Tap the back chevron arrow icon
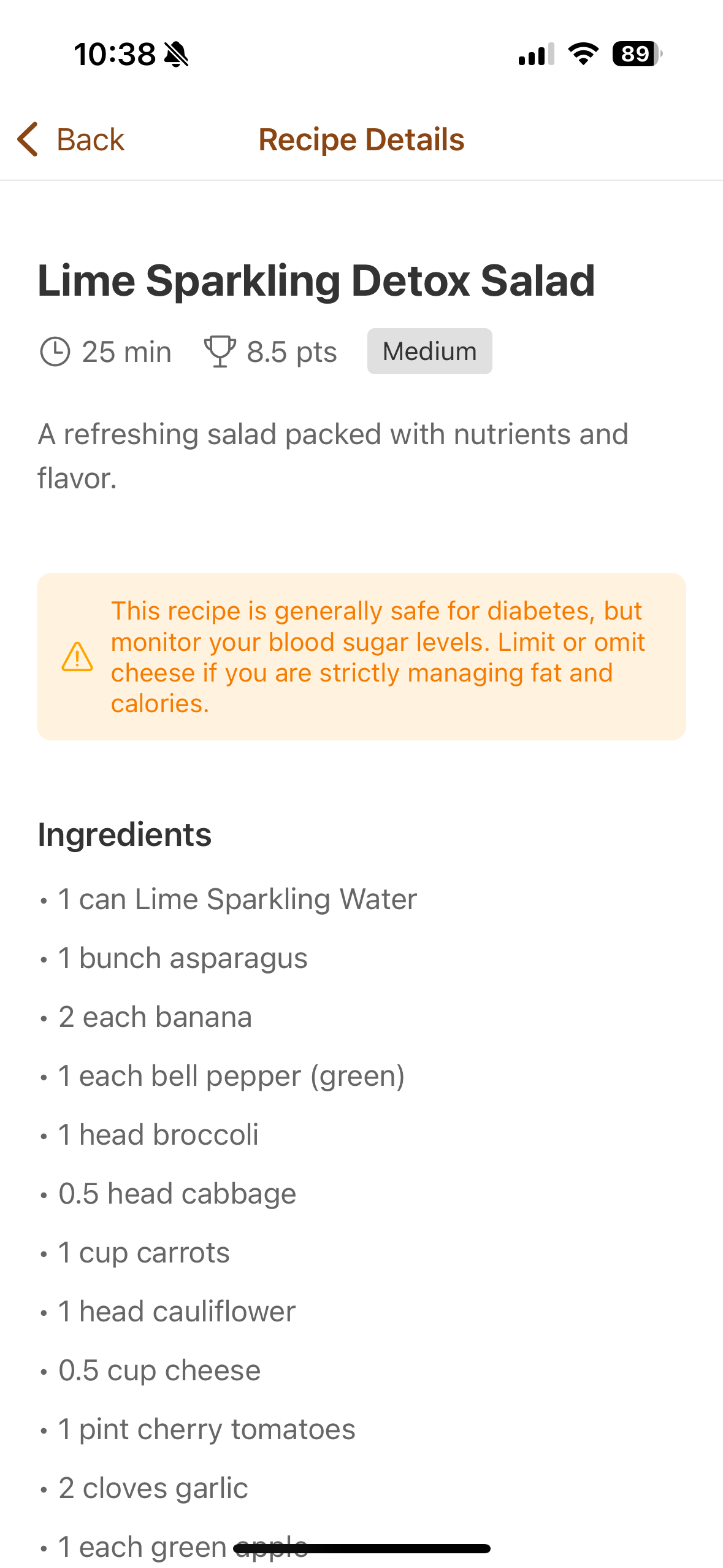 tap(28, 139)
